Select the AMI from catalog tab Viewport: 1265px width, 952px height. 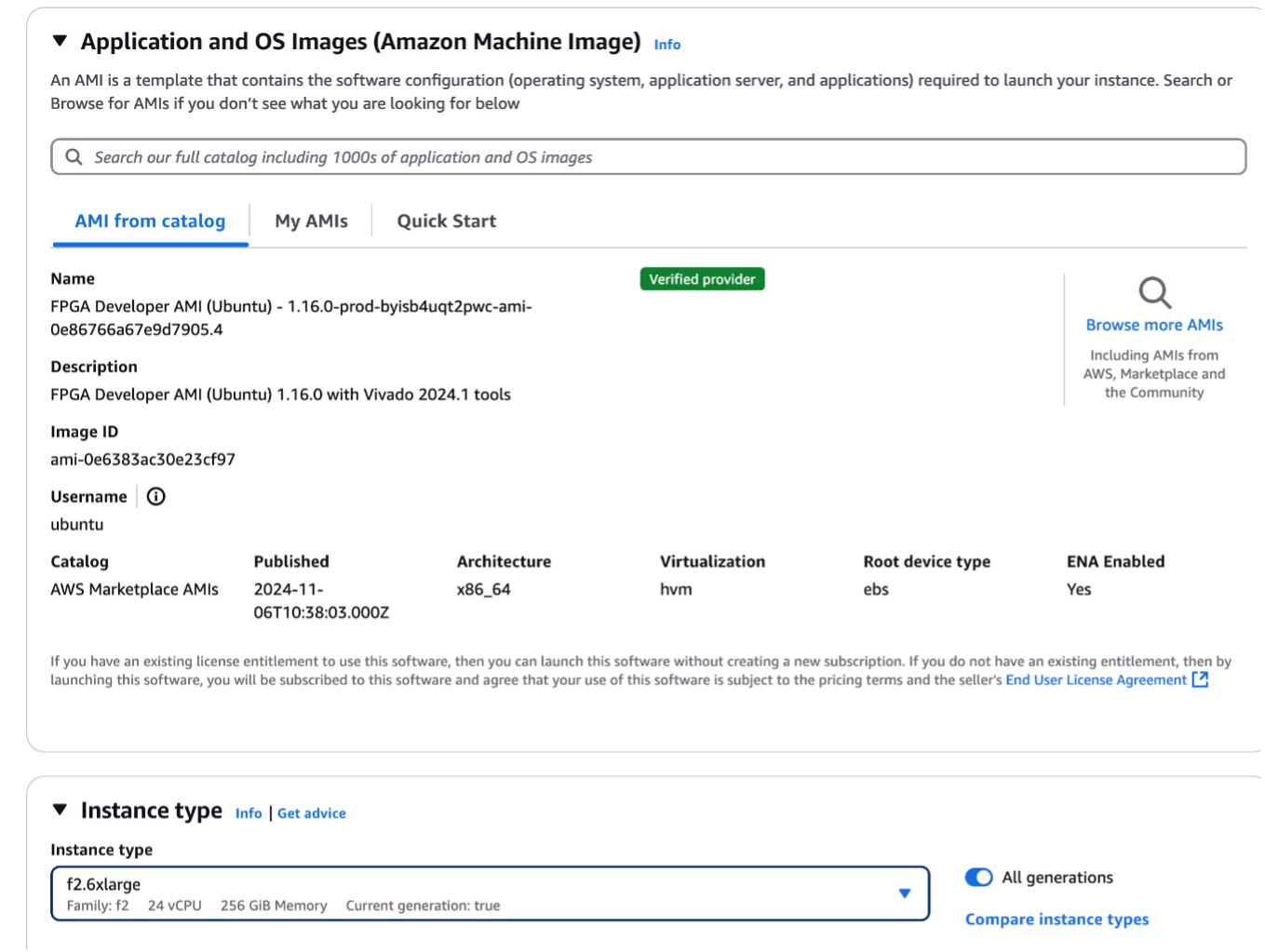[x=150, y=221]
